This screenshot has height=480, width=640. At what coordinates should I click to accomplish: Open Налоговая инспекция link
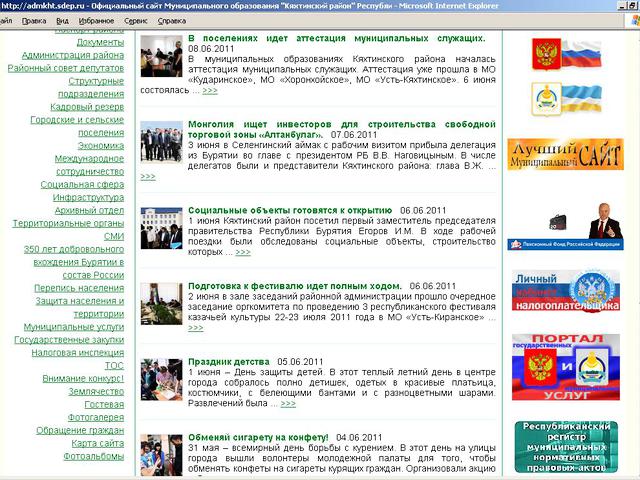78,353
